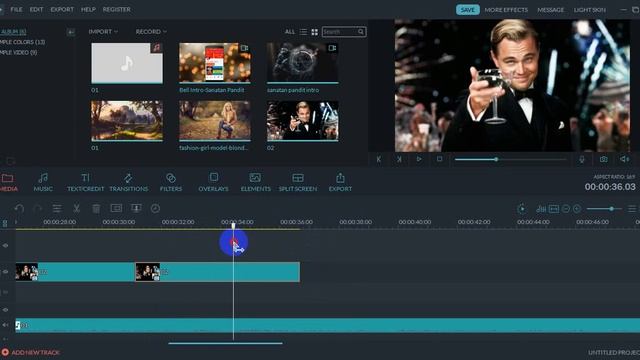
Task: Click the Edit settings (sliders) icon
Action: tap(57, 209)
